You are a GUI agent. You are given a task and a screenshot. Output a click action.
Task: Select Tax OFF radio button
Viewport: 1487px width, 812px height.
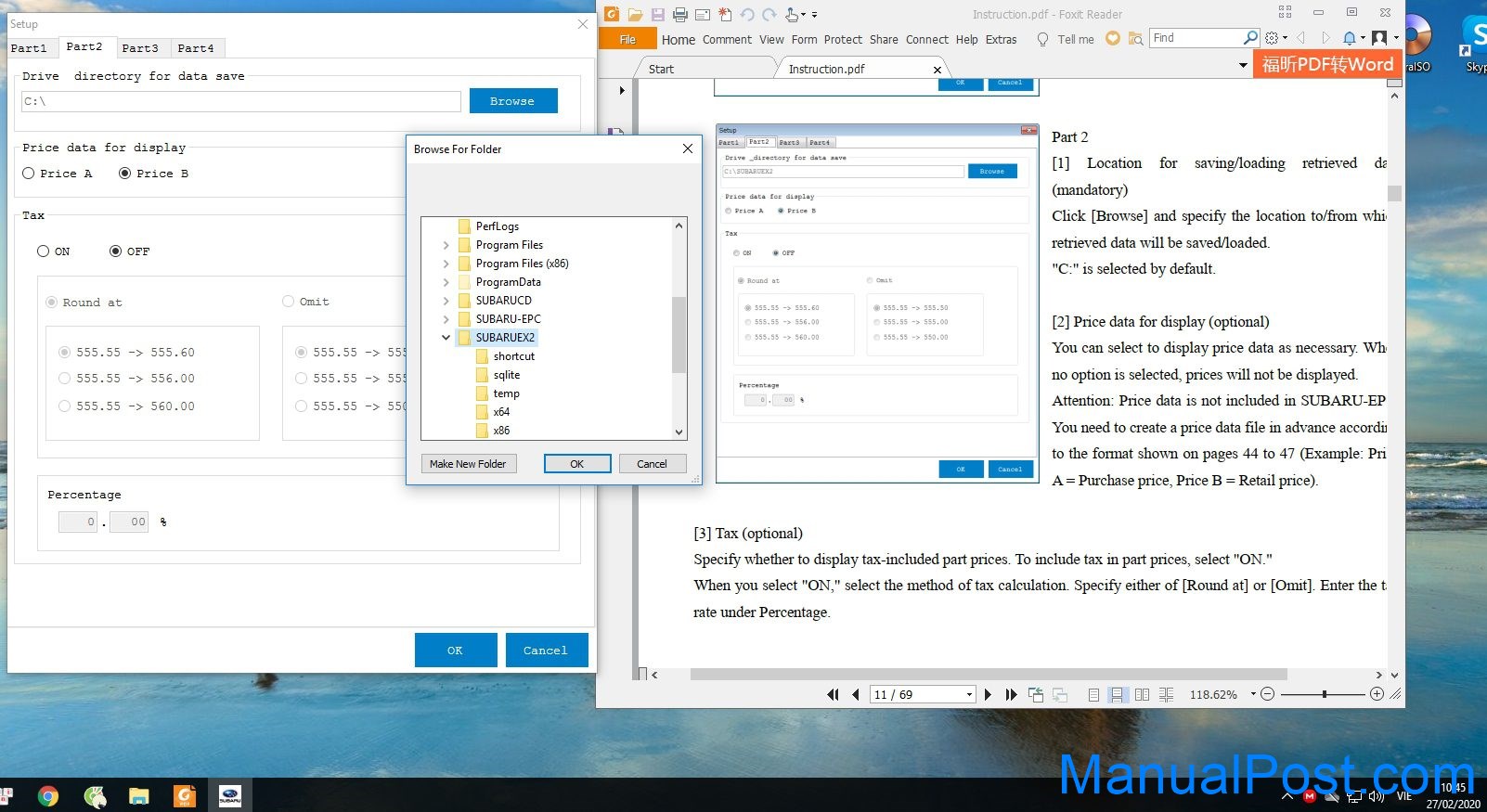[115, 251]
